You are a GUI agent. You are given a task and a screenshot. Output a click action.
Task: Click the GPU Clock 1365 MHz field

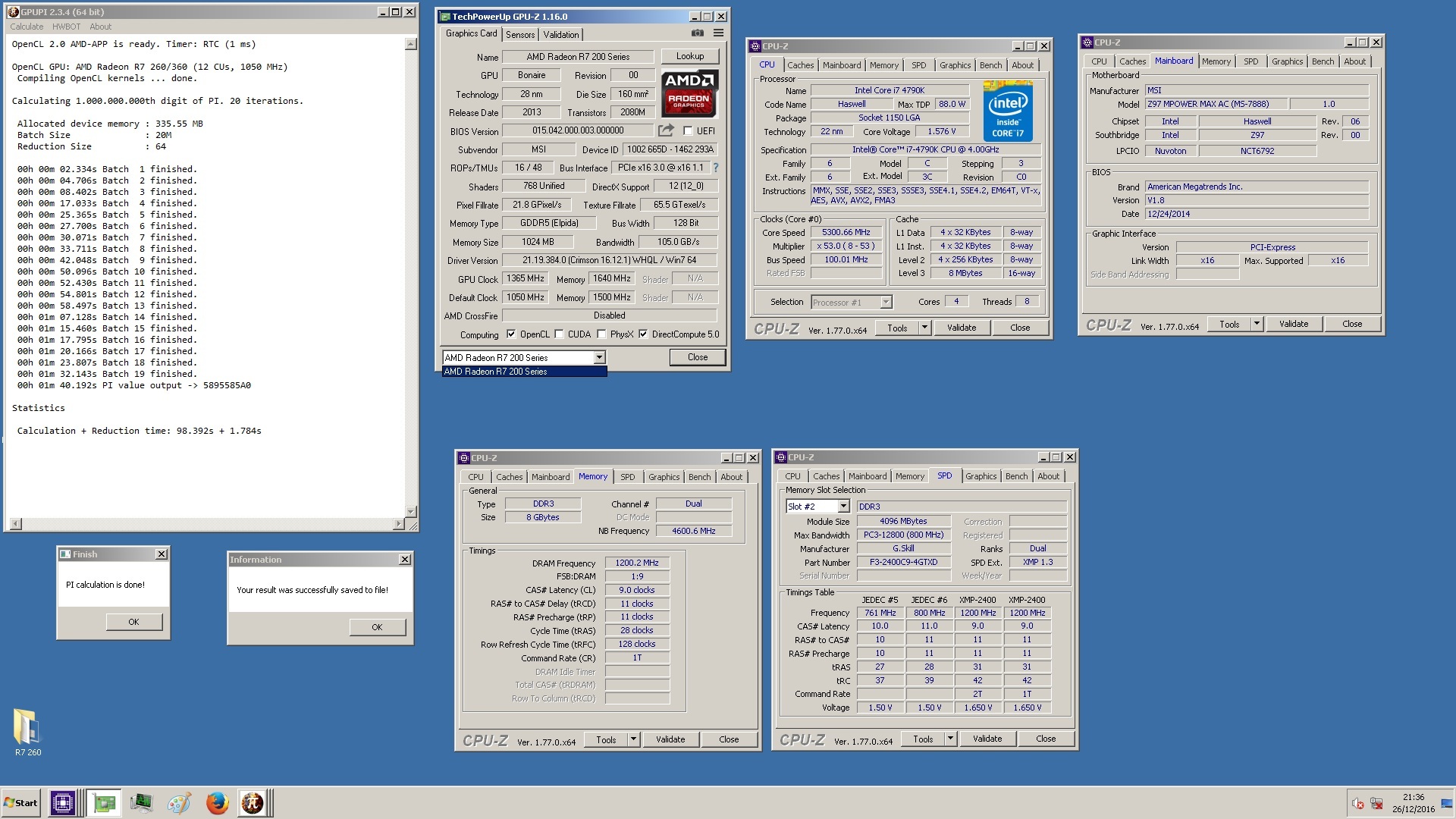[x=526, y=278]
